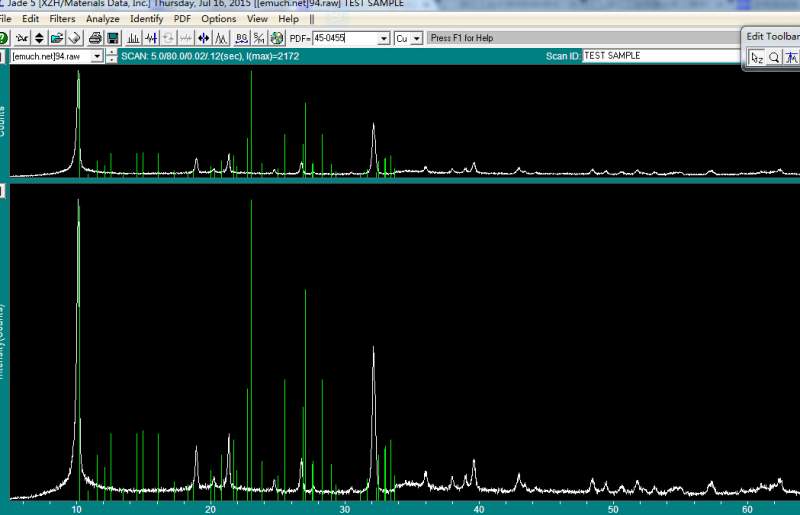Click the eraser icon in toolbar
Image resolution: width=800 pixels, height=515 pixels.
(74, 38)
